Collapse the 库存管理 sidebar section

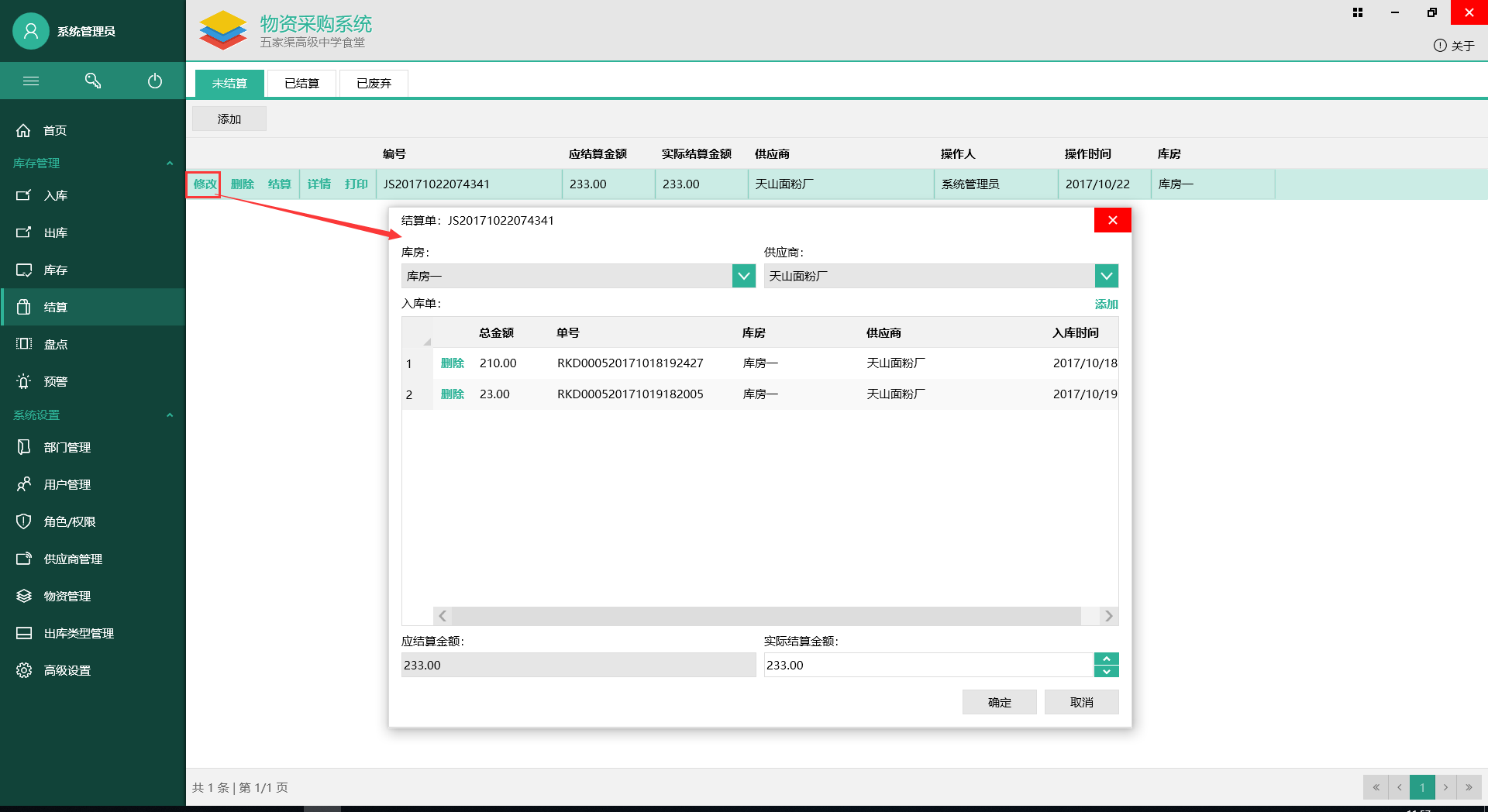pos(170,163)
